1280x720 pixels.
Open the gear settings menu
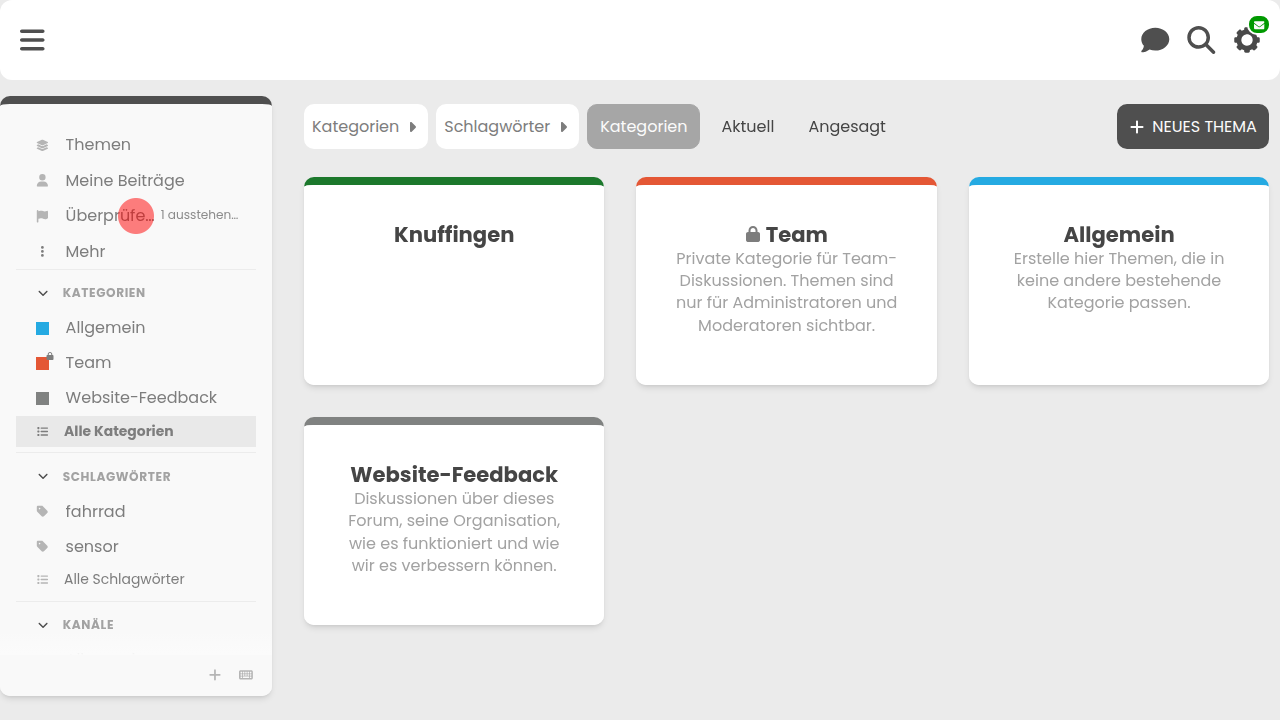[1246, 40]
